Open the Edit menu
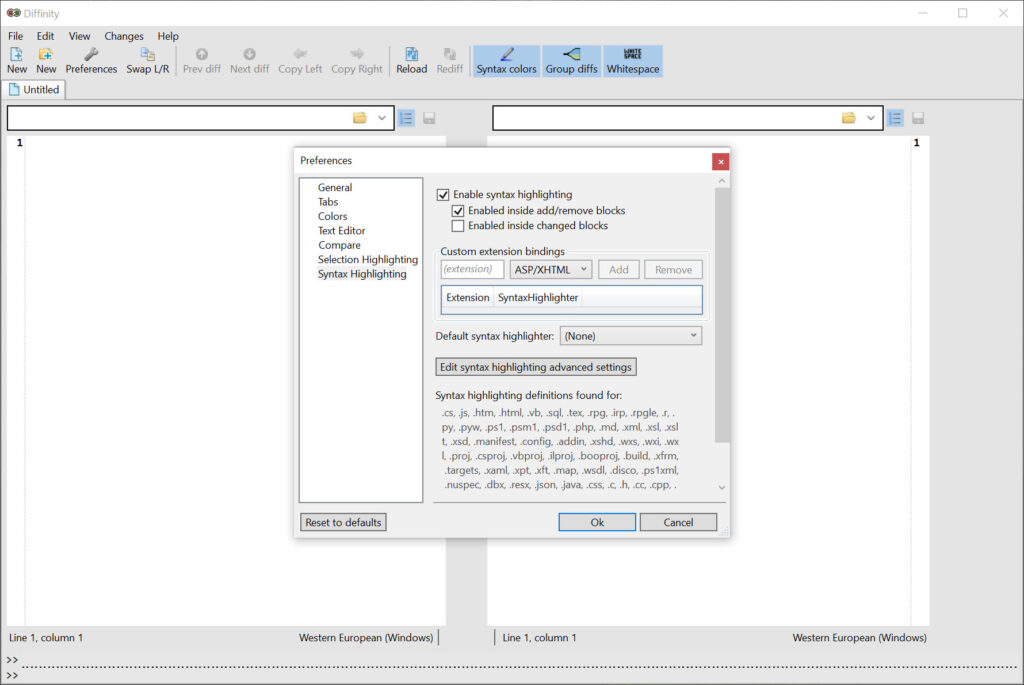Screen dimensions: 1024x685 pos(45,36)
